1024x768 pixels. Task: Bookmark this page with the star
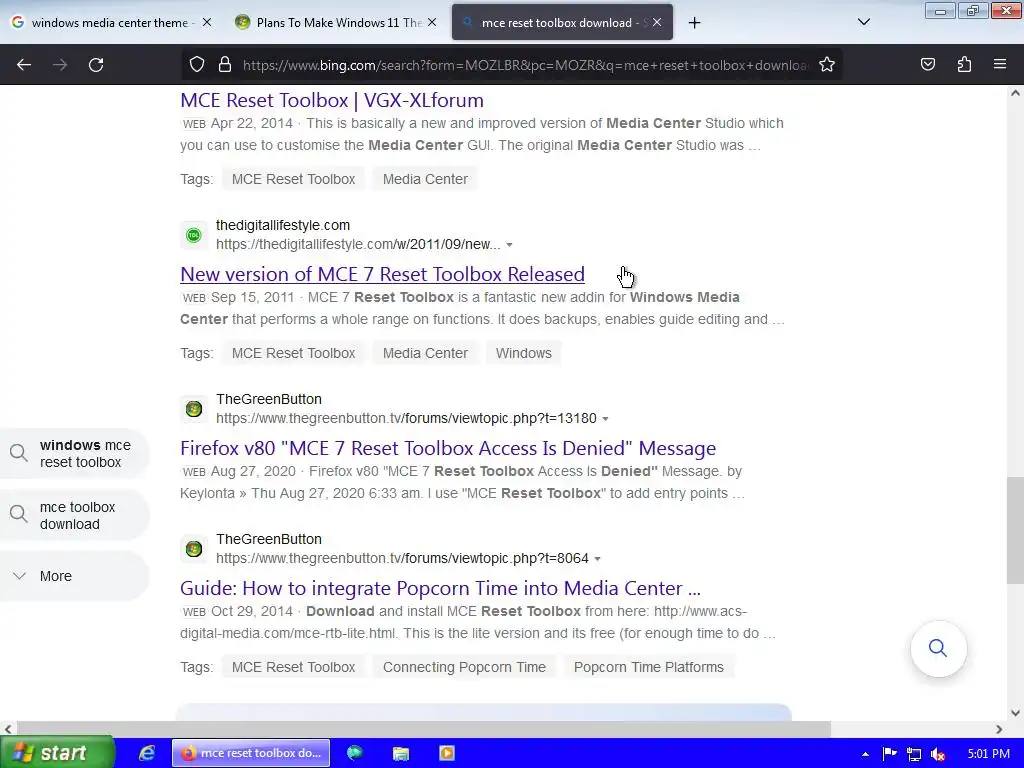(x=827, y=65)
